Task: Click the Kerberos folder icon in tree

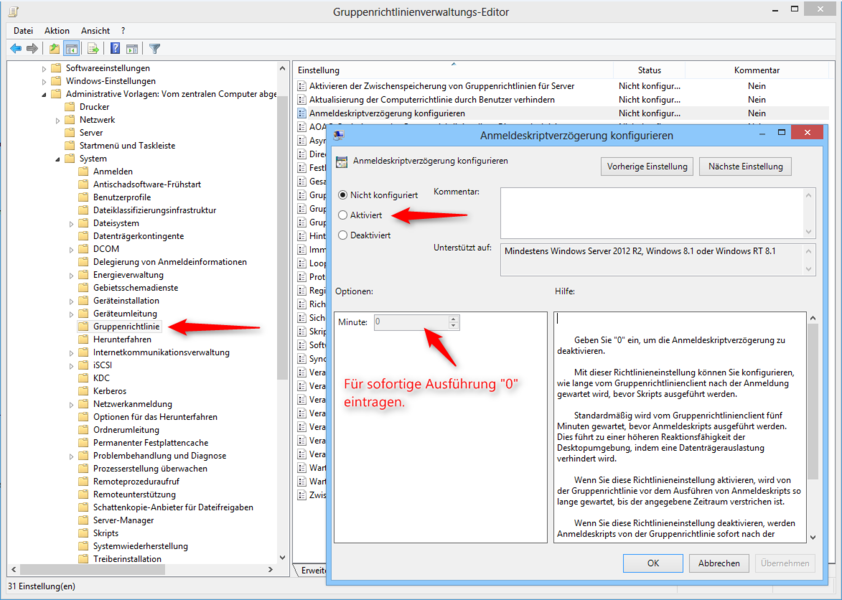Action: tap(84, 391)
